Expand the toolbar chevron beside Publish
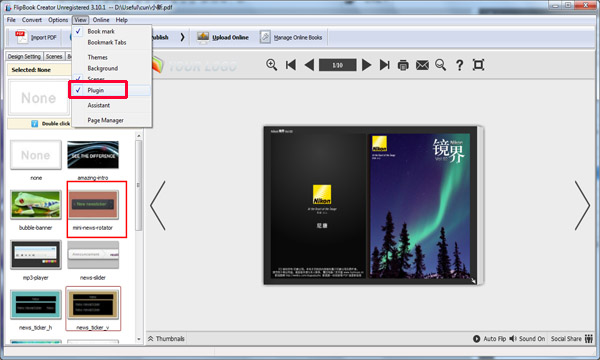This screenshot has height=360, width=600. (182, 37)
